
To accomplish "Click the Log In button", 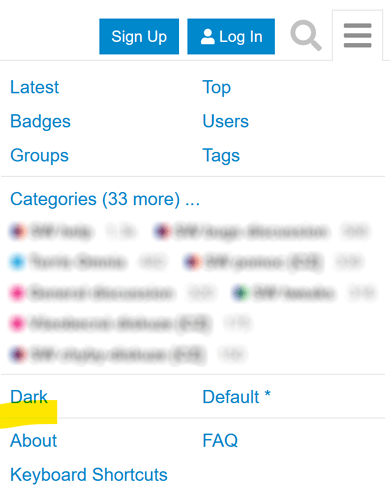I will coord(231,36).
